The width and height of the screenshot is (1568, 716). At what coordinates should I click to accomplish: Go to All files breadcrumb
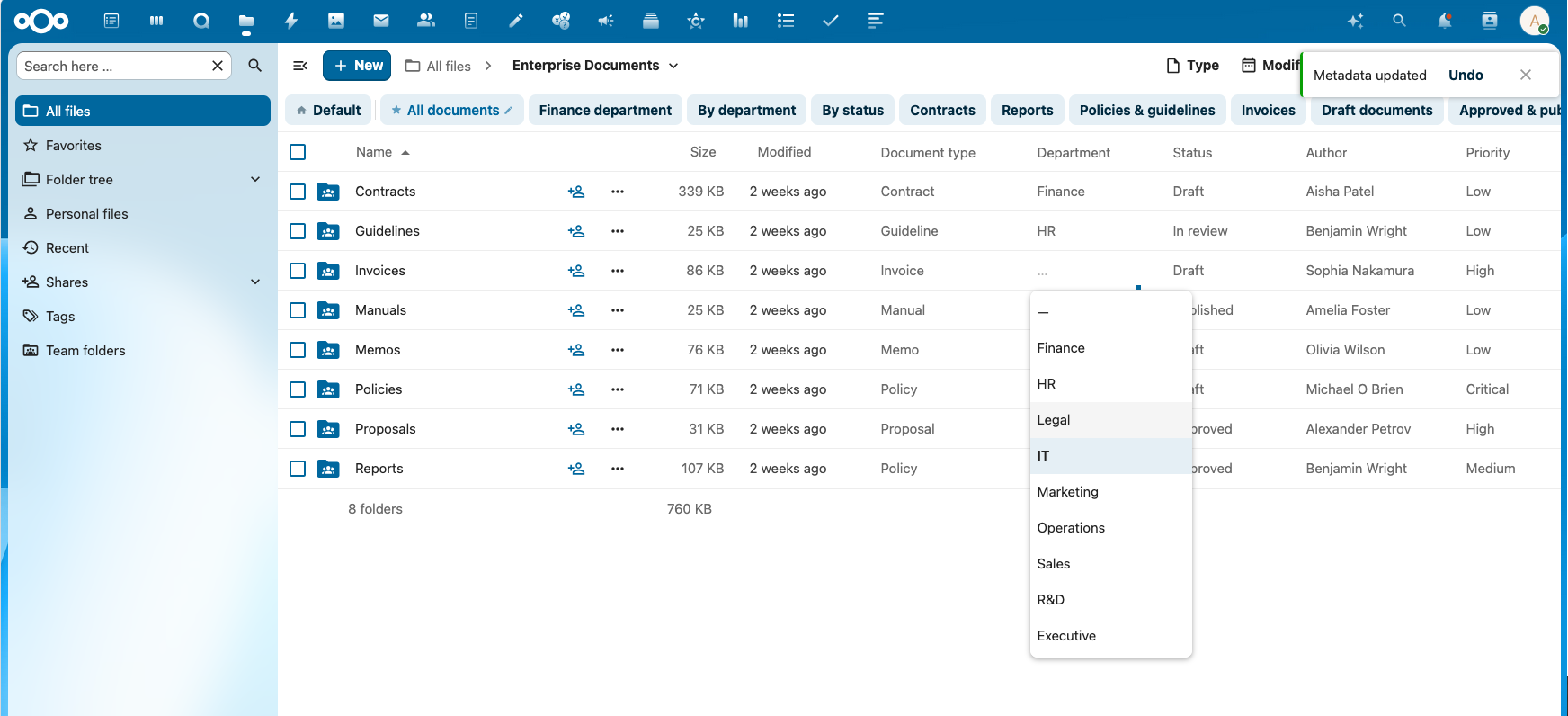[438, 66]
